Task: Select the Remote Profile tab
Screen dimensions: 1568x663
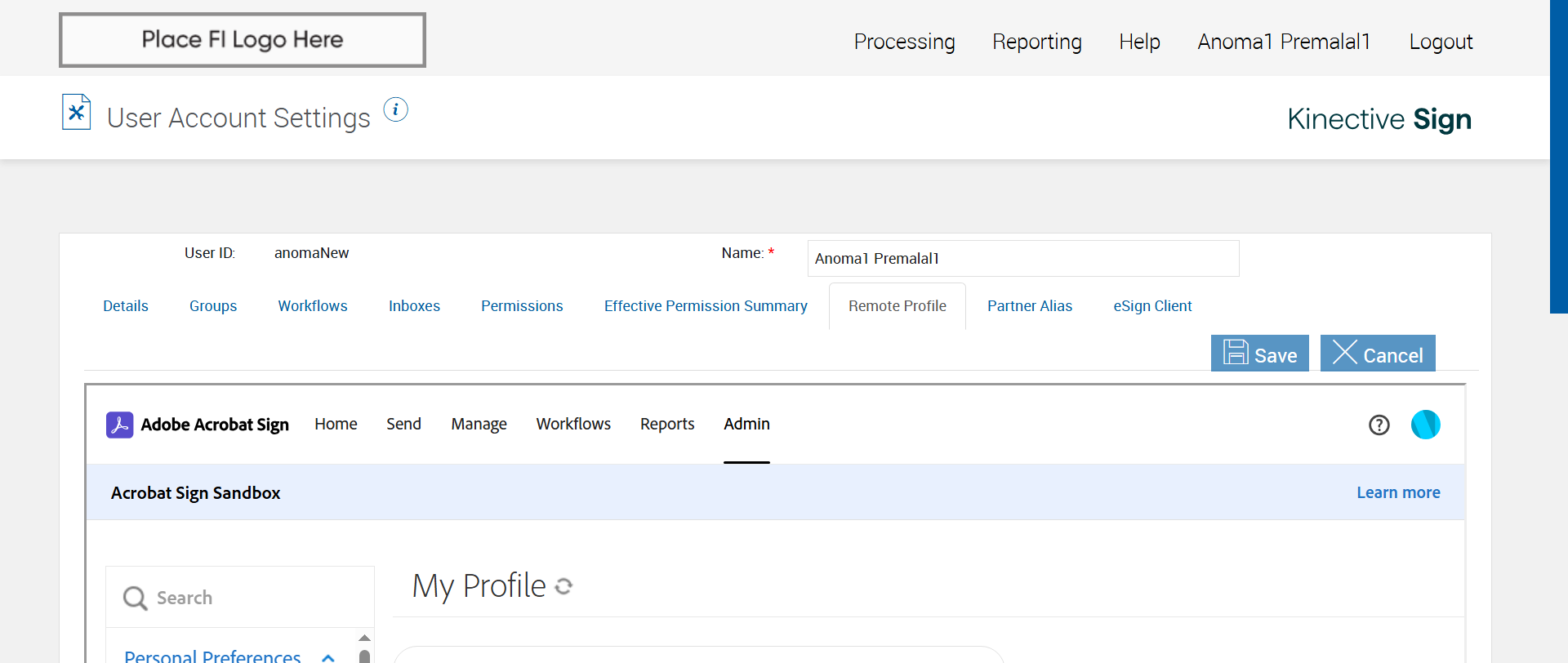Action: (898, 306)
